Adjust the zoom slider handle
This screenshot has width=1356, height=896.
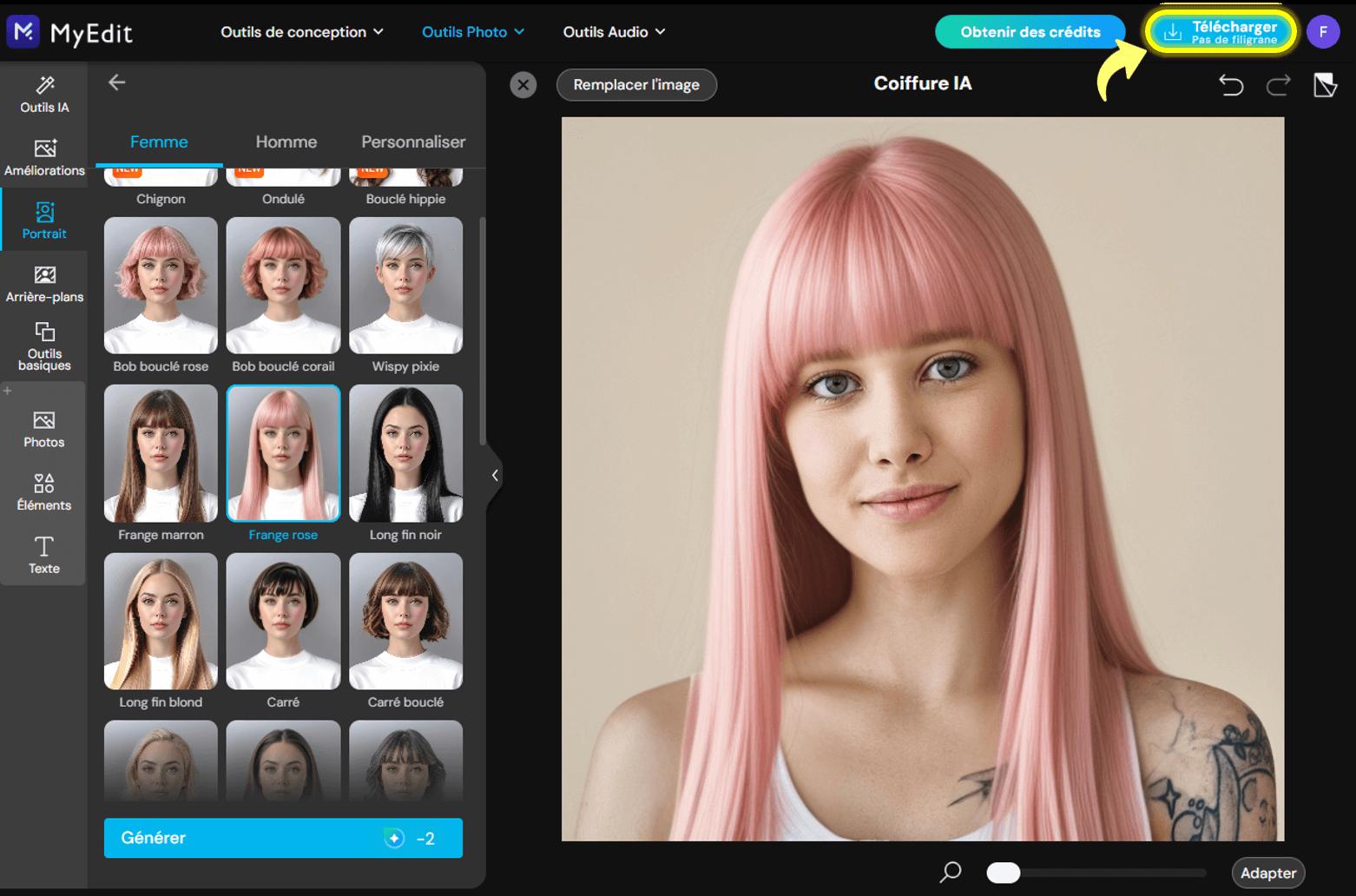coord(1004,873)
